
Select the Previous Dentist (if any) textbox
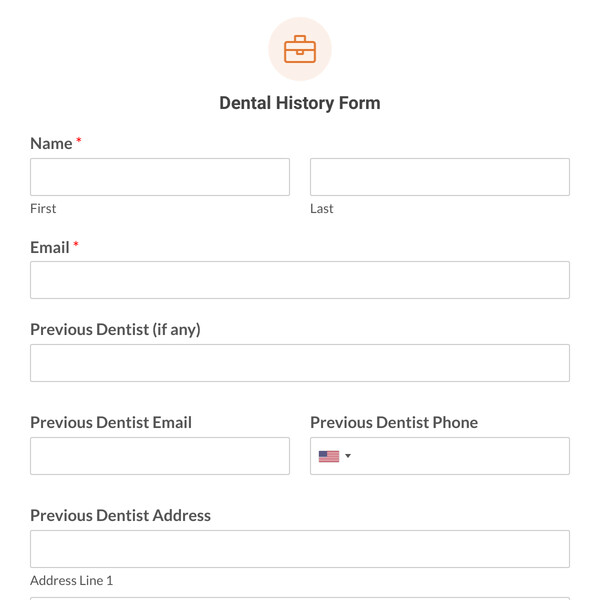pyautogui.click(x=300, y=363)
